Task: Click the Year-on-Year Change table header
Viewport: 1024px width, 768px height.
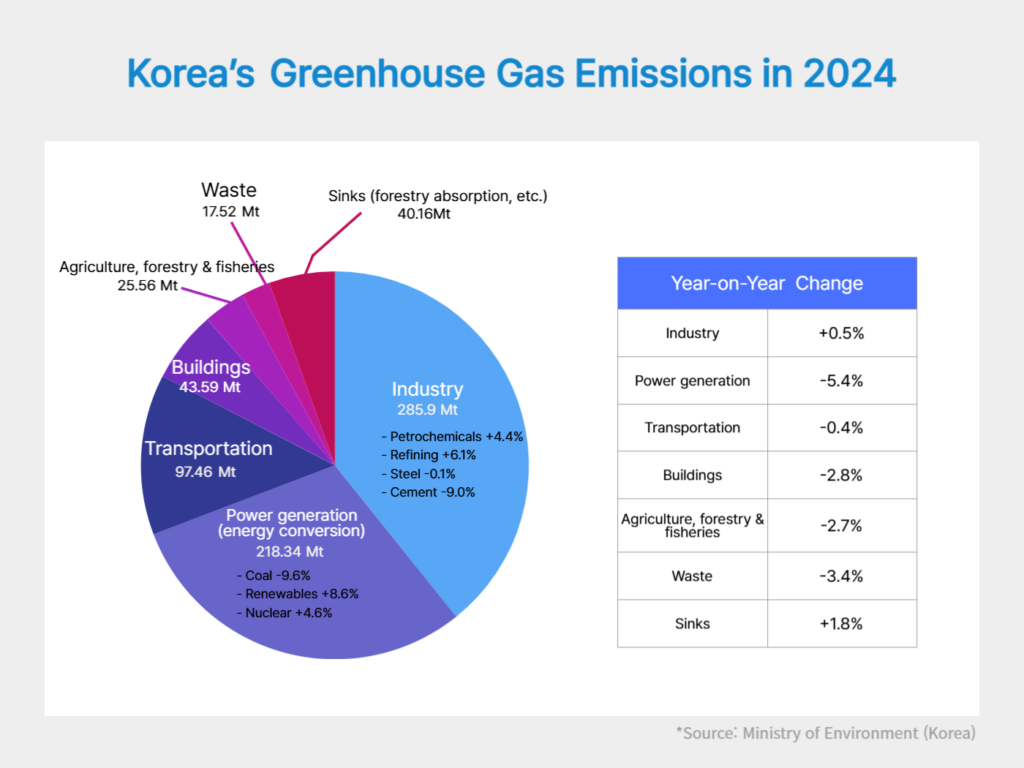Action: click(x=766, y=283)
